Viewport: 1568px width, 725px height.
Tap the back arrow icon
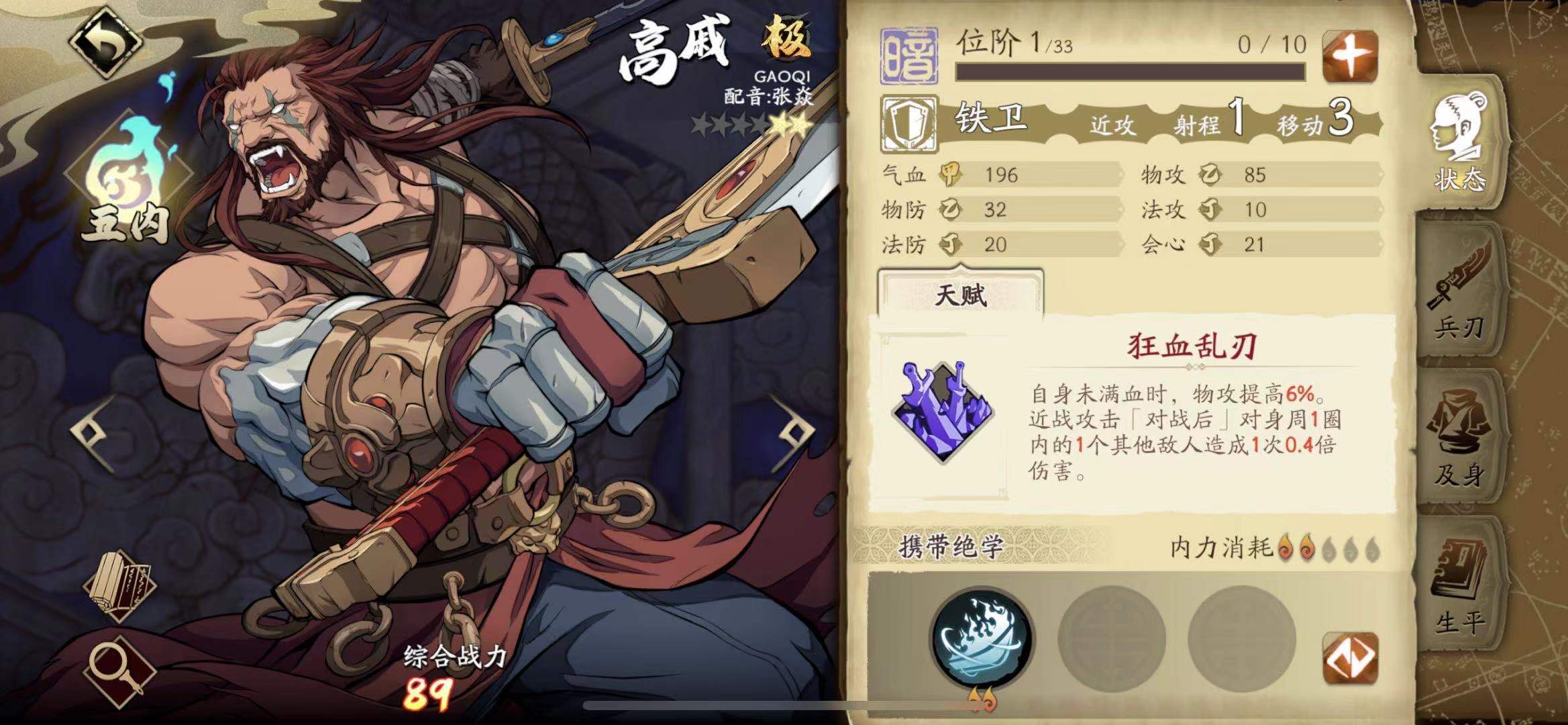[105, 41]
